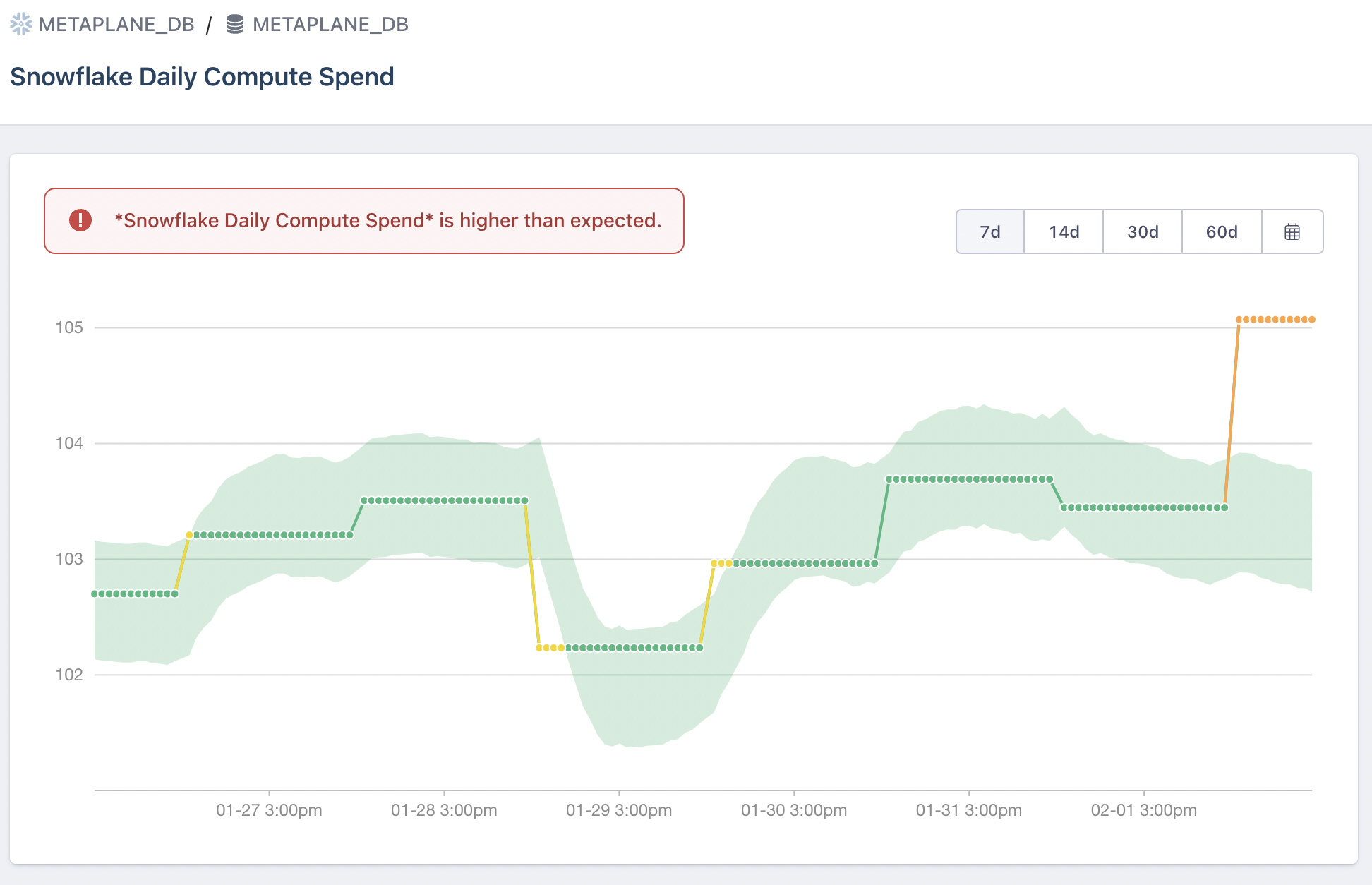Switch to the 30d time range
The height and width of the screenshot is (885, 1372).
1143,231
